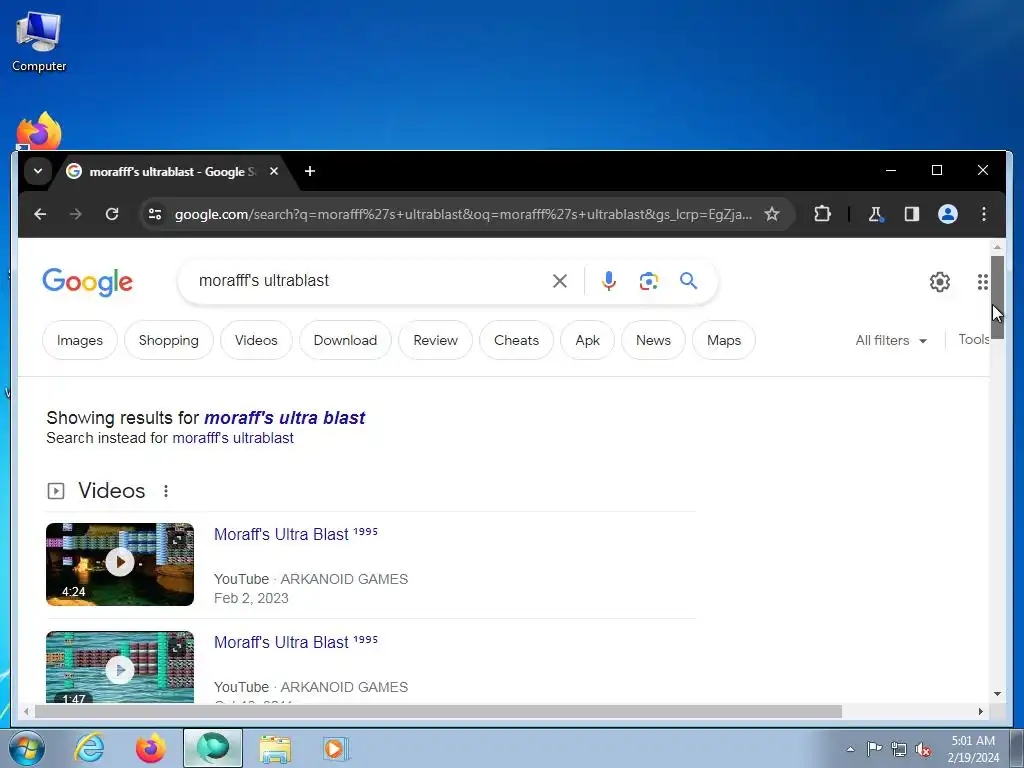This screenshot has height=768, width=1024.
Task: Select the Apk filter chip
Action: pos(587,340)
